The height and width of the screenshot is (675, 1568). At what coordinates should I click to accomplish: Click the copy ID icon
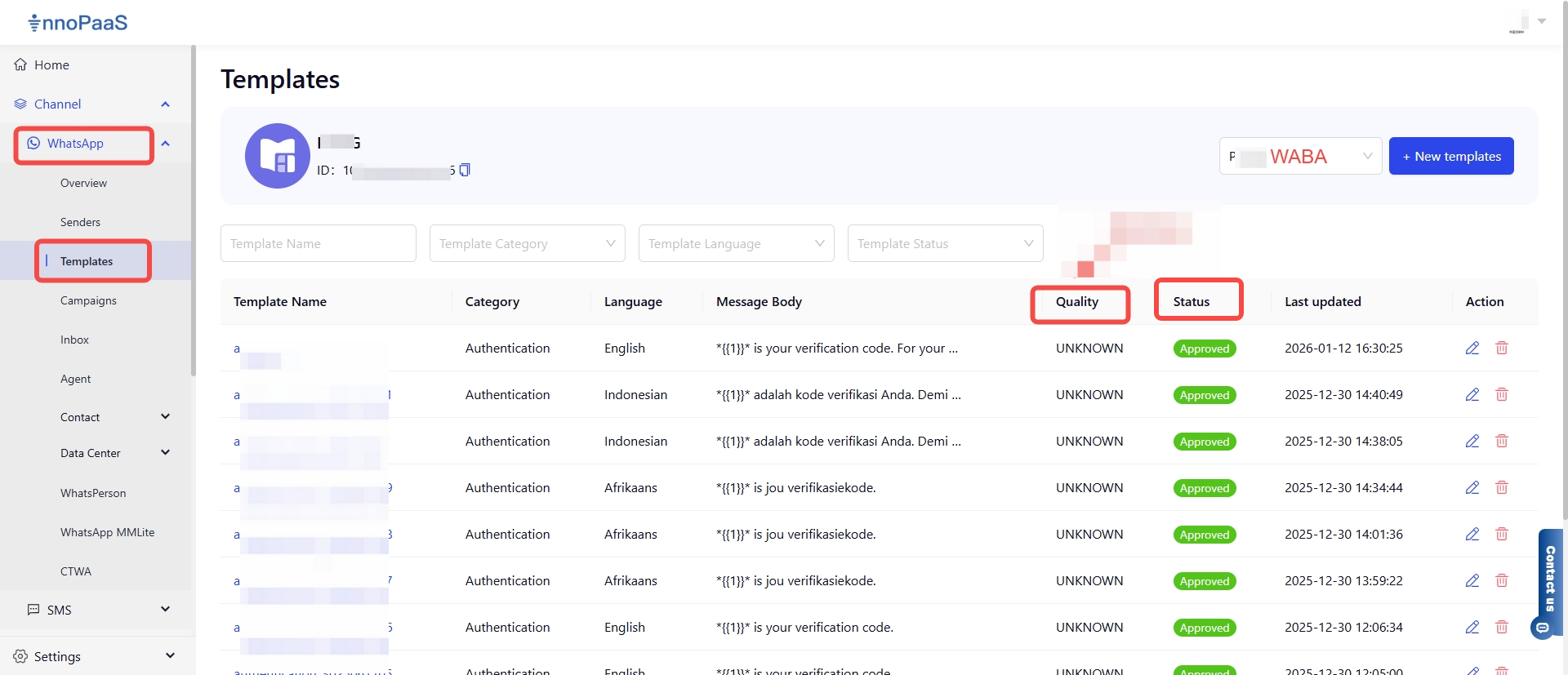[465, 170]
